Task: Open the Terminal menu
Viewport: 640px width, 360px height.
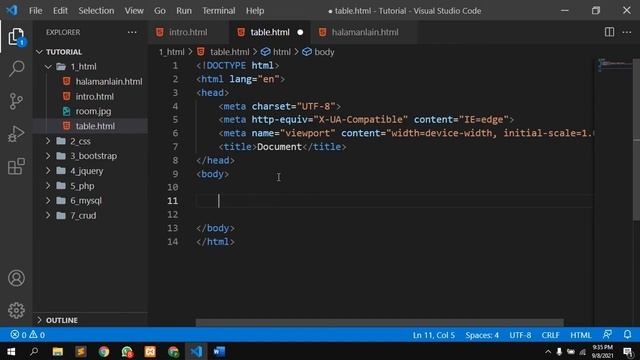Action: [219, 11]
